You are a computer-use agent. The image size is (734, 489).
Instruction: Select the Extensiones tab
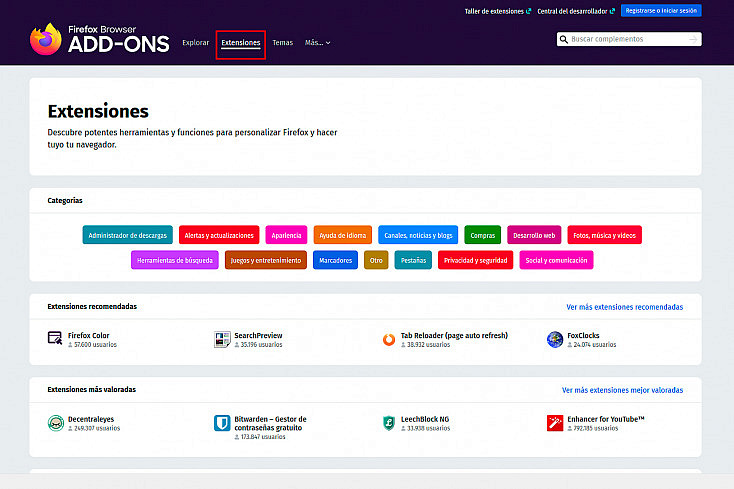tap(241, 43)
